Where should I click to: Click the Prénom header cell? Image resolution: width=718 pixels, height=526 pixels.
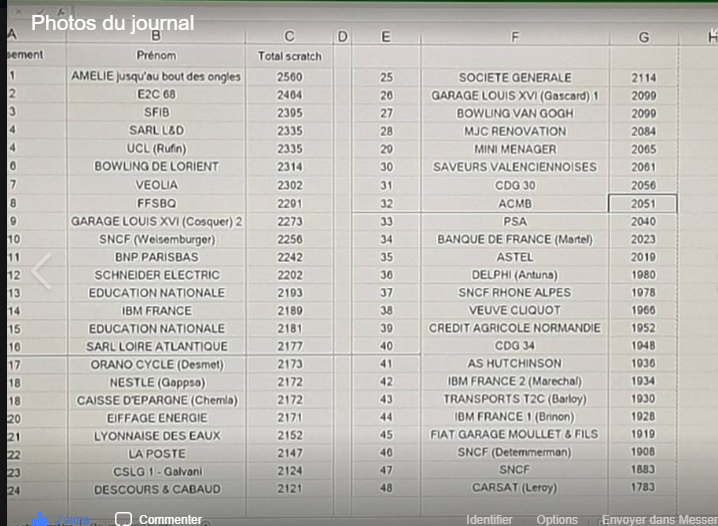[x=156, y=55]
